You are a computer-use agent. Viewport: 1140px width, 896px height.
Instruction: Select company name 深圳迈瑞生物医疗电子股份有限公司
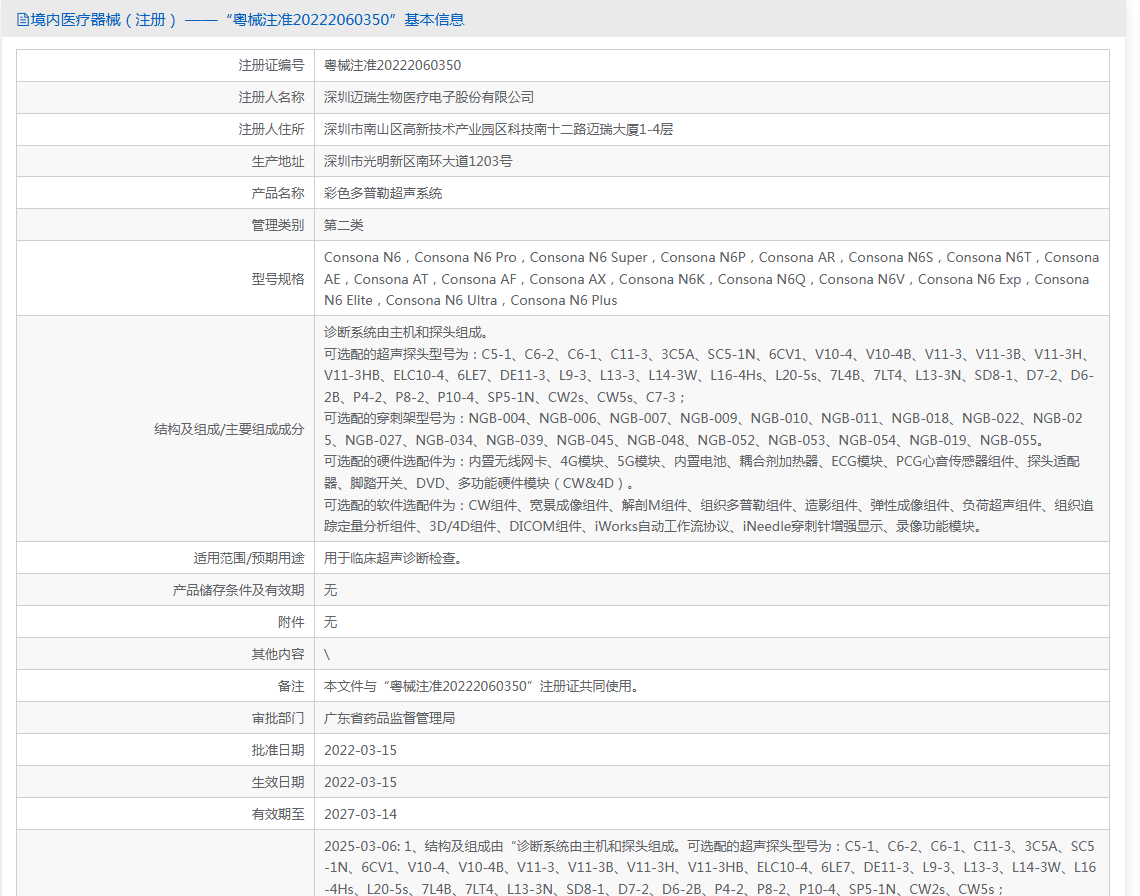(429, 97)
